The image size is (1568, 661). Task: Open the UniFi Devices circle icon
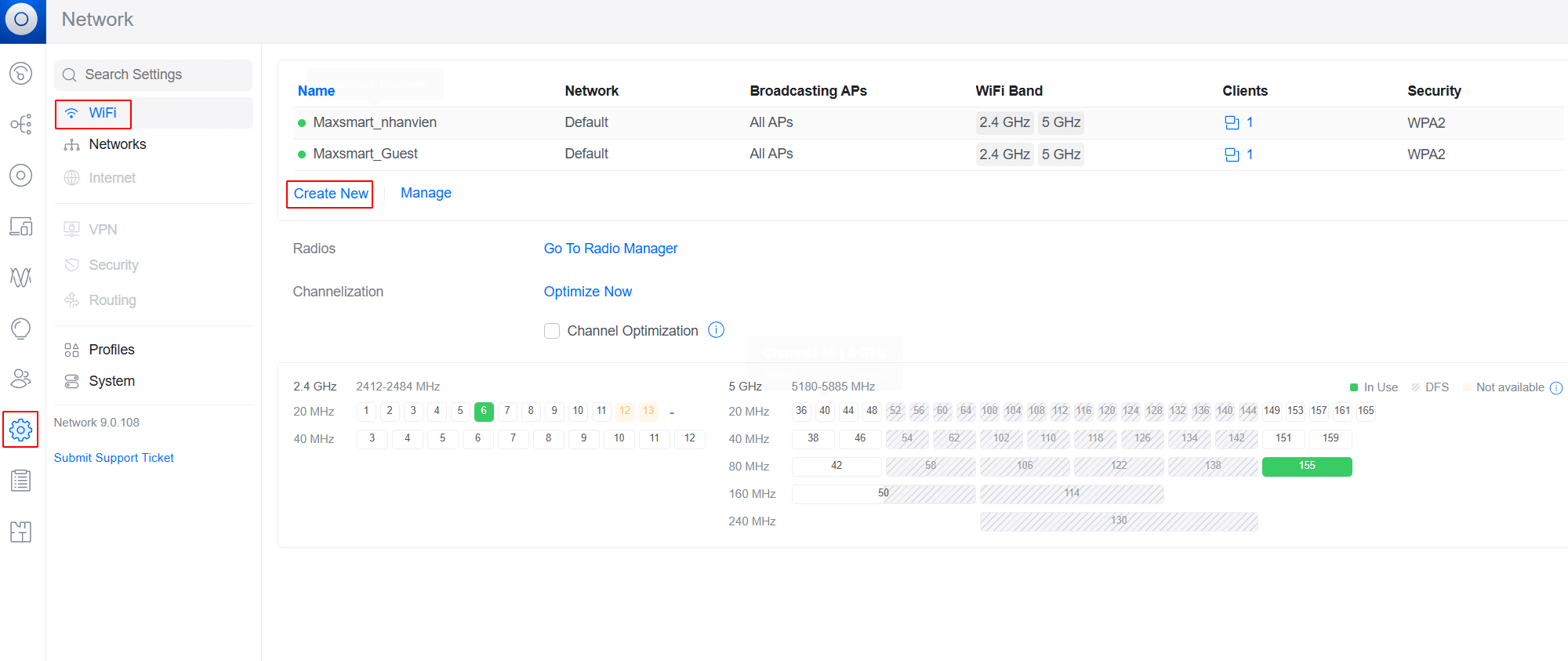[x=21, y=175]
